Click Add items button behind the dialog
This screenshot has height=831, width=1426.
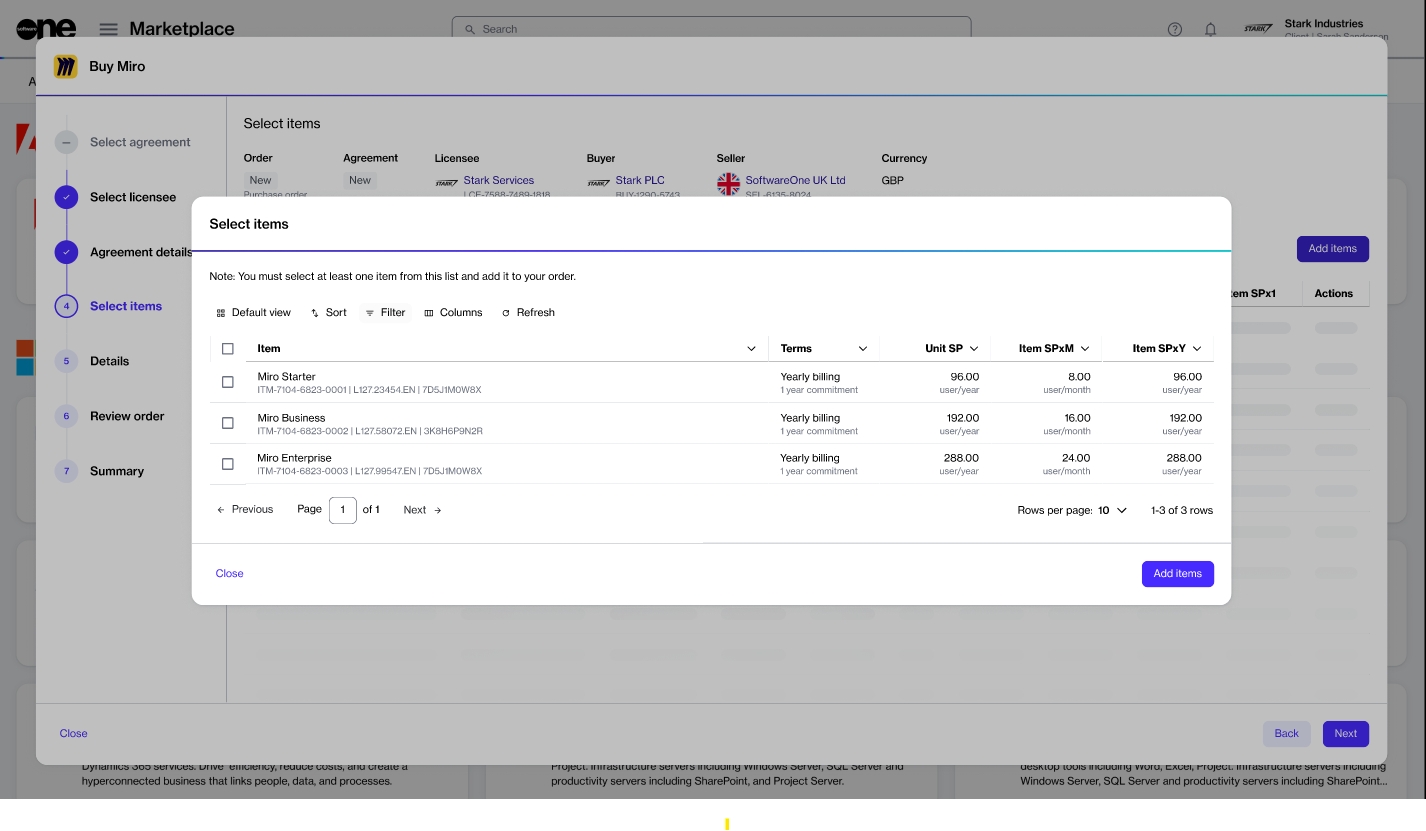pos(1332,249)
